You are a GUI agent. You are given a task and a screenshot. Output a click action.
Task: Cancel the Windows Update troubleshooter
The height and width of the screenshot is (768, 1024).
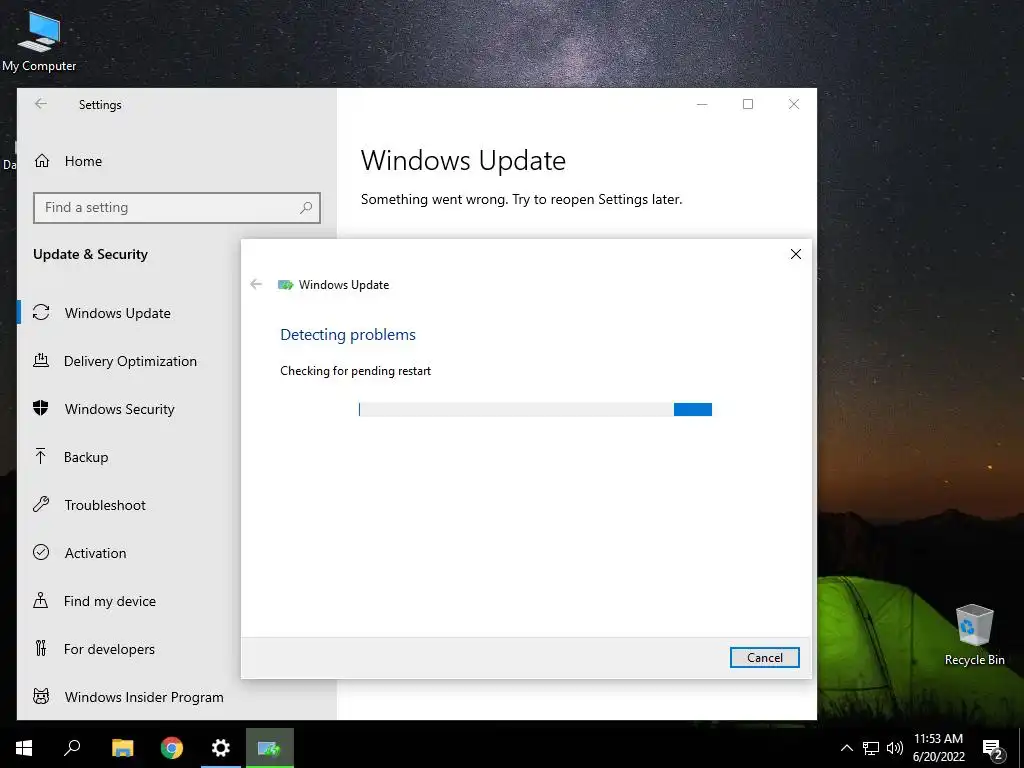pyautogui.click(x=764, y=657)
